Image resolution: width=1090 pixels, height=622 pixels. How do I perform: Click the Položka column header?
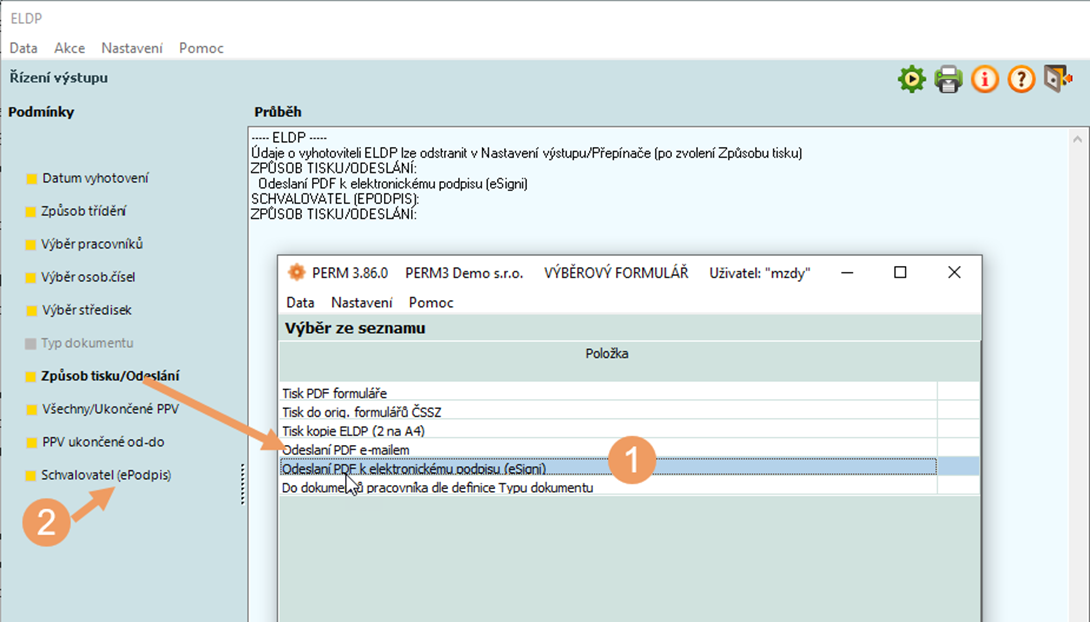click(607, 354)
